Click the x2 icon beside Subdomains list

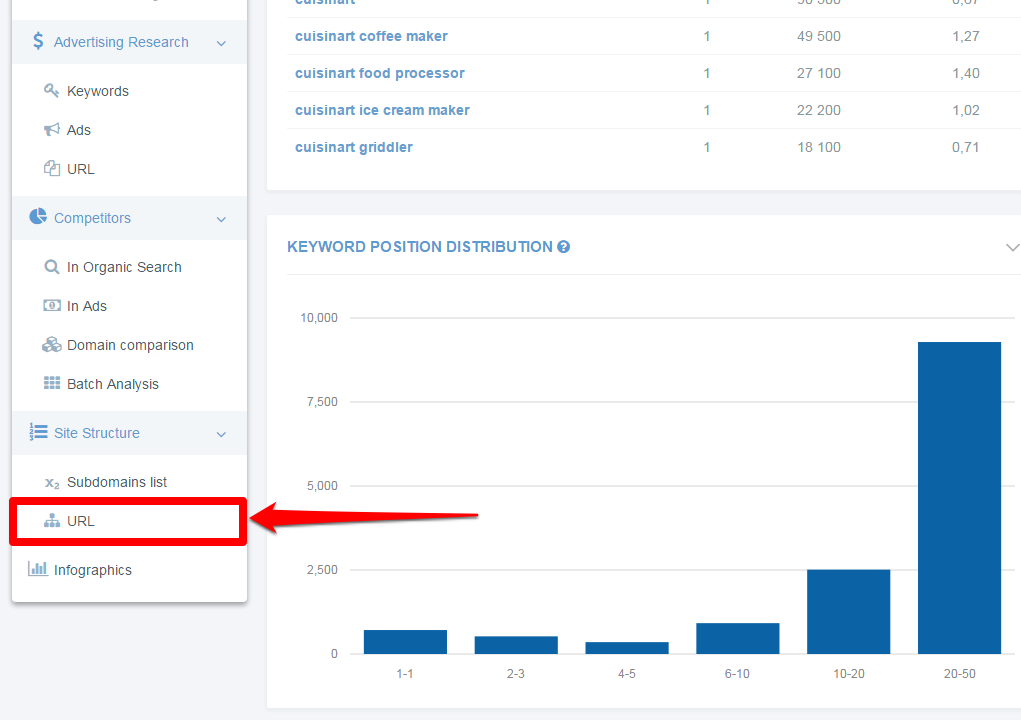click(52, 482)
